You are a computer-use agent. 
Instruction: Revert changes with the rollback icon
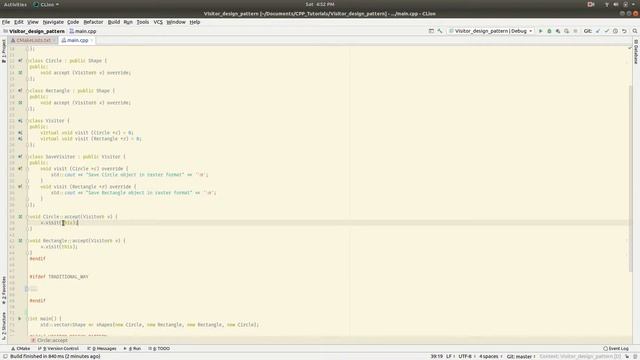(624, 31)
